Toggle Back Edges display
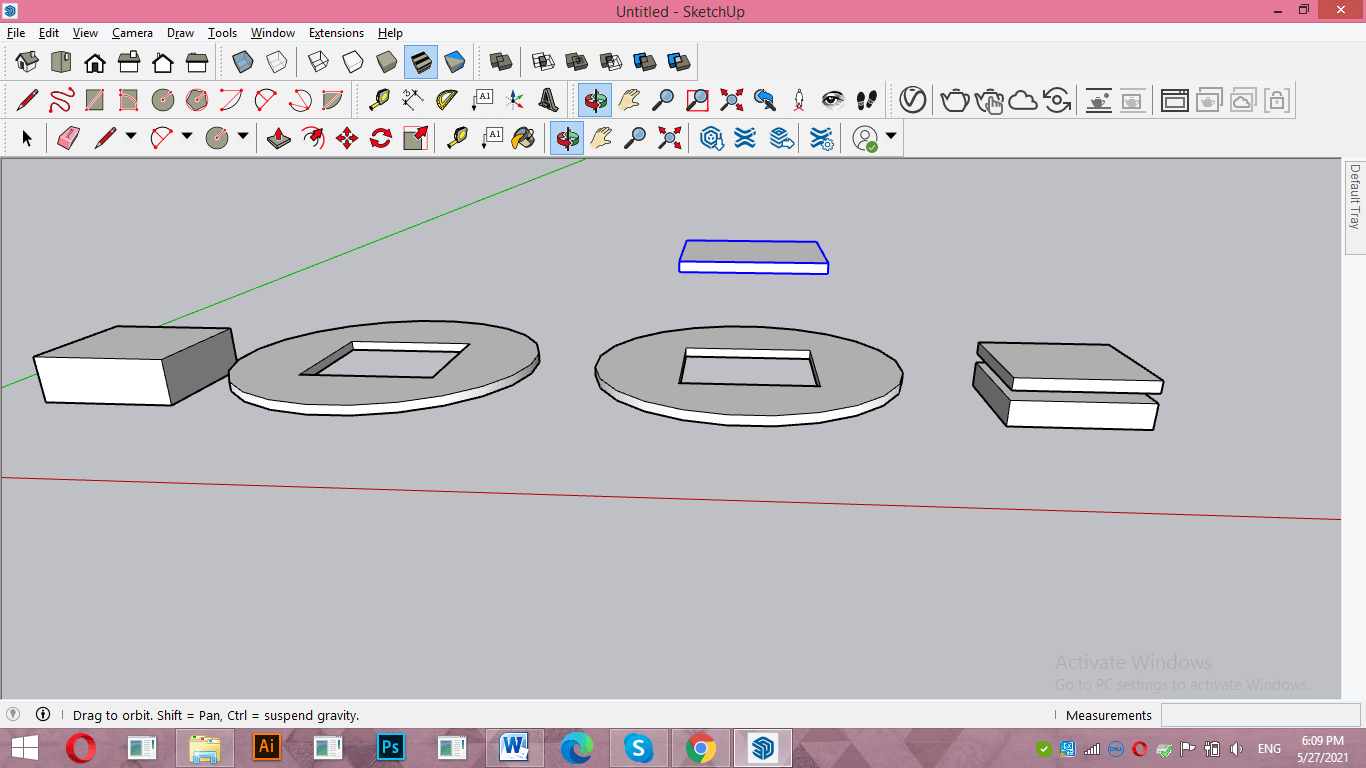 (277, 62)
